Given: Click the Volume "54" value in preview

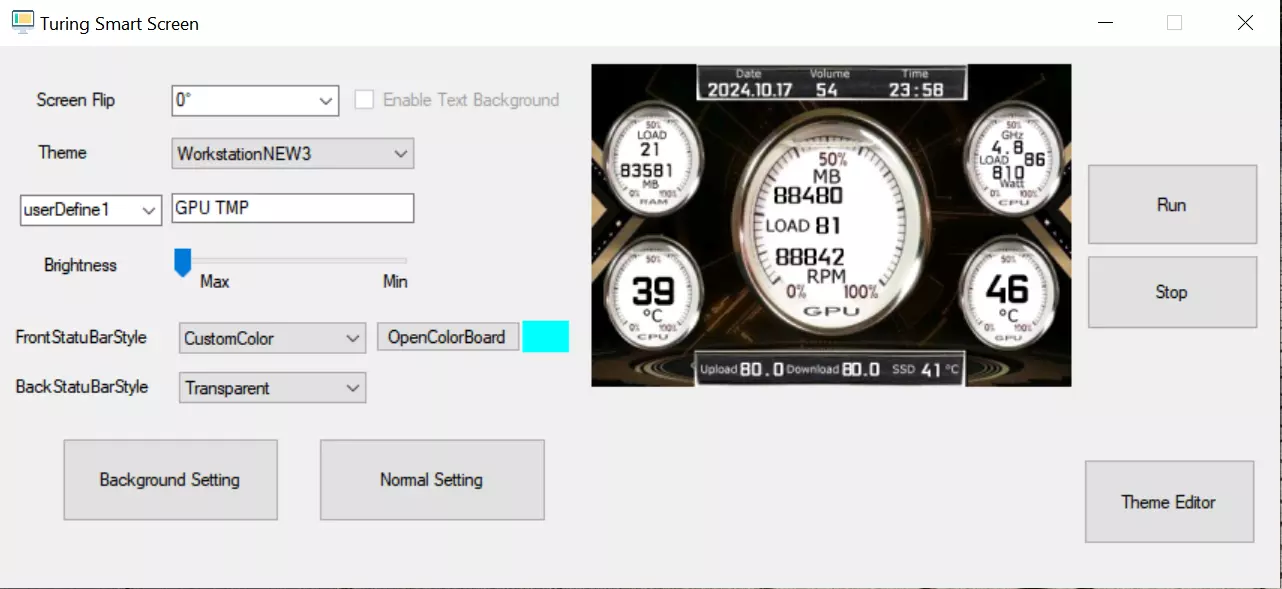Looking at the screenshot, I should pos(827,89).
